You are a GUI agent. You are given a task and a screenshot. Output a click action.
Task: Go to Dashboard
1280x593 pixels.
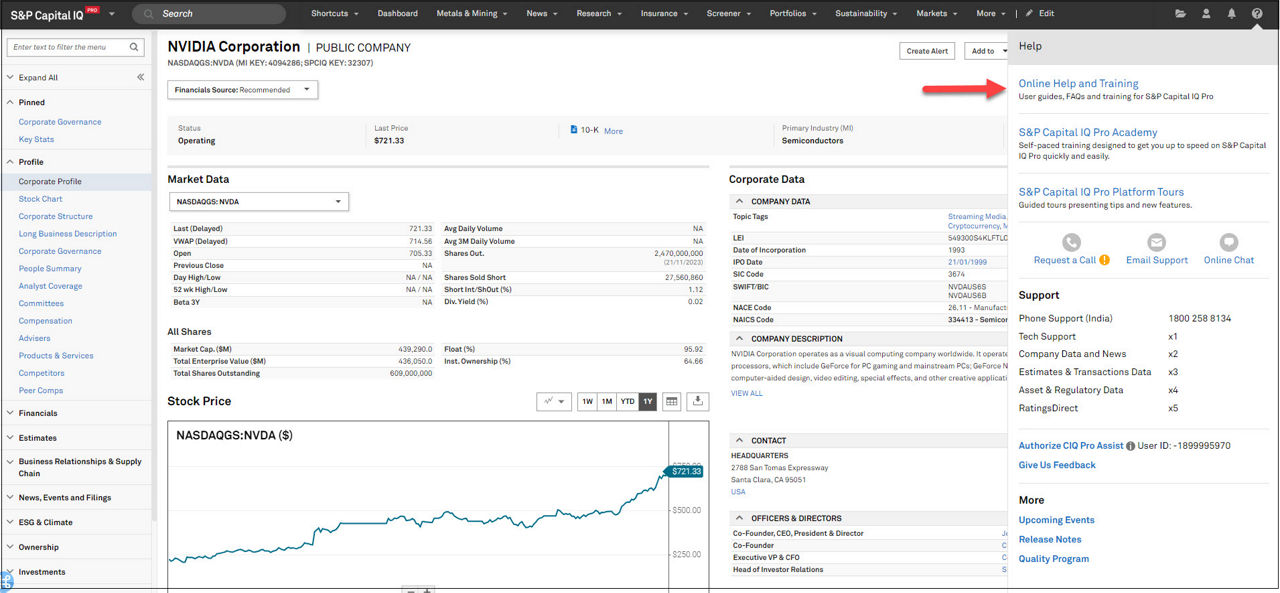click(x=398, y=14)
